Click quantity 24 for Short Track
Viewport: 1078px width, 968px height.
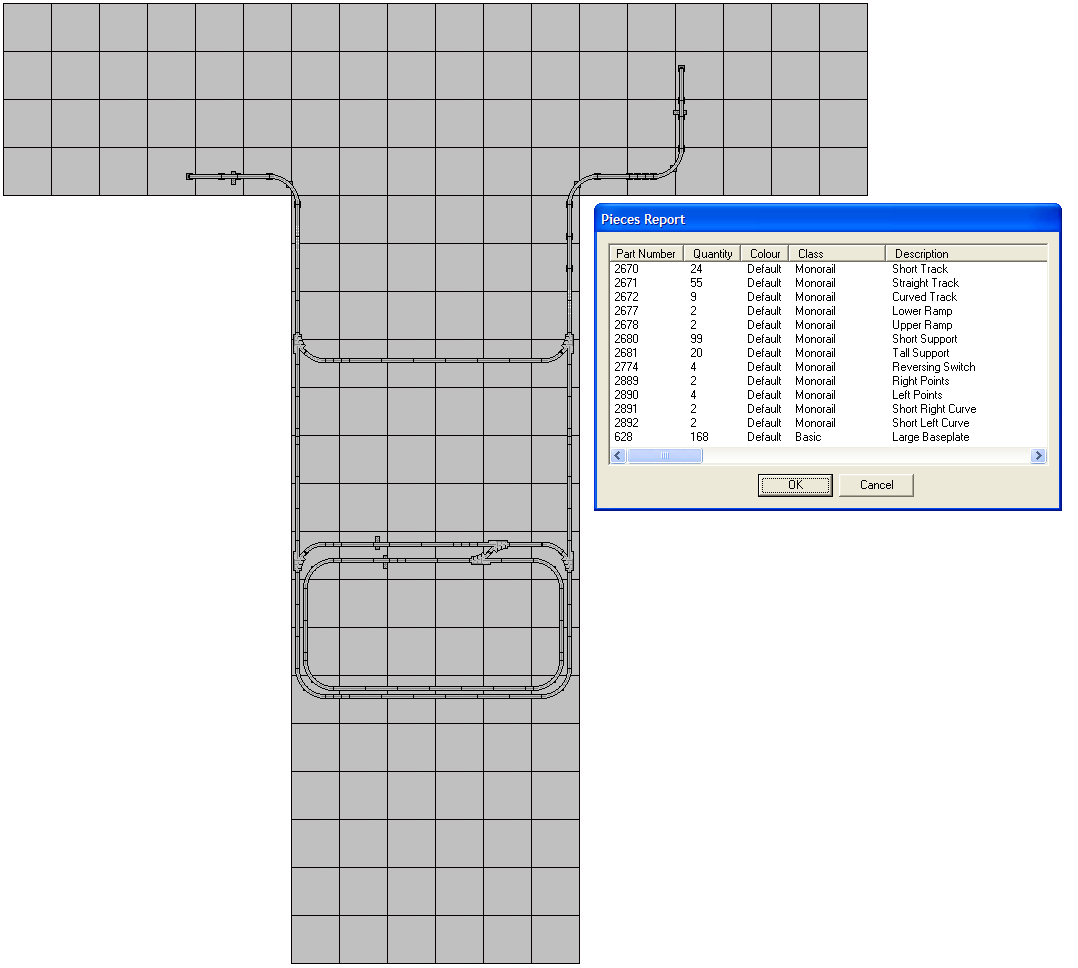pyautogui.click(x=696, y=269)
